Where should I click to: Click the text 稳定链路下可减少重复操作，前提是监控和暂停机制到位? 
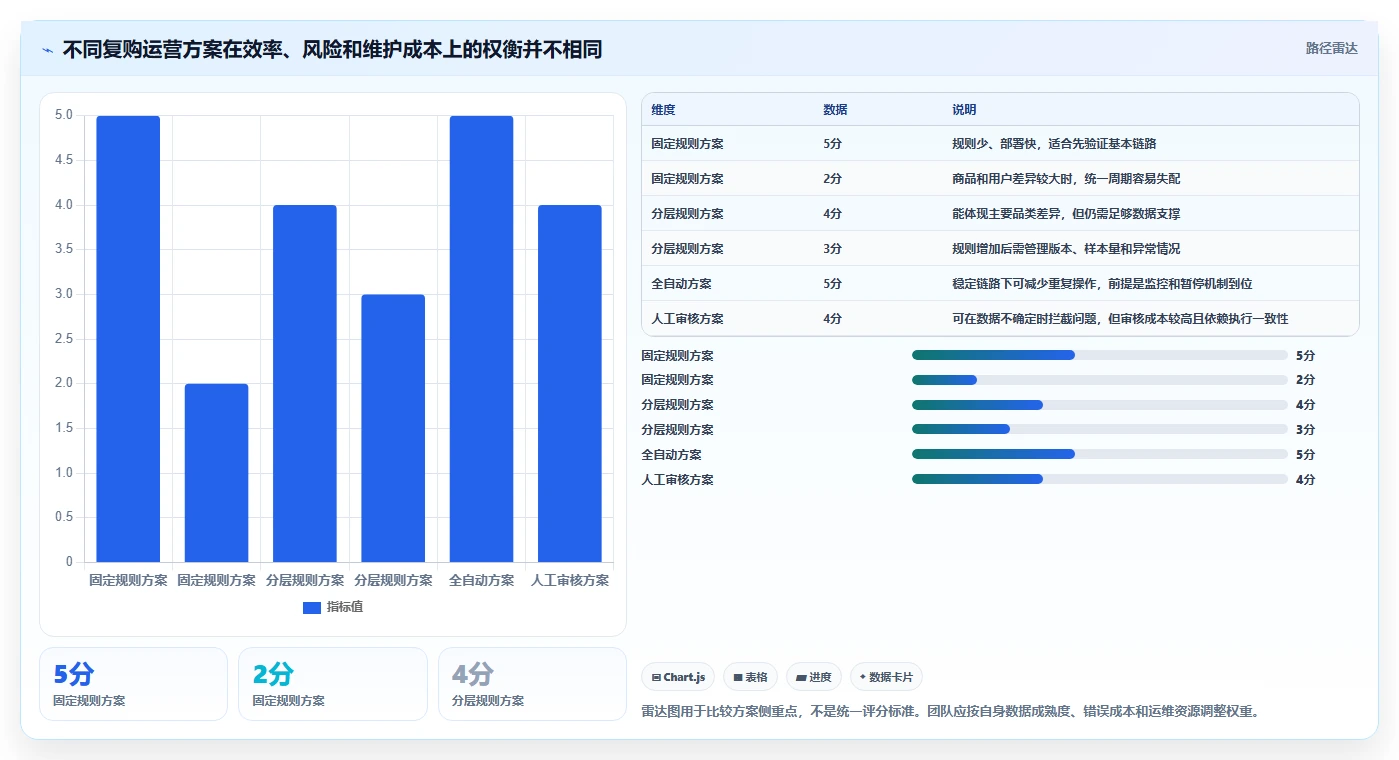coord(1102,284)
